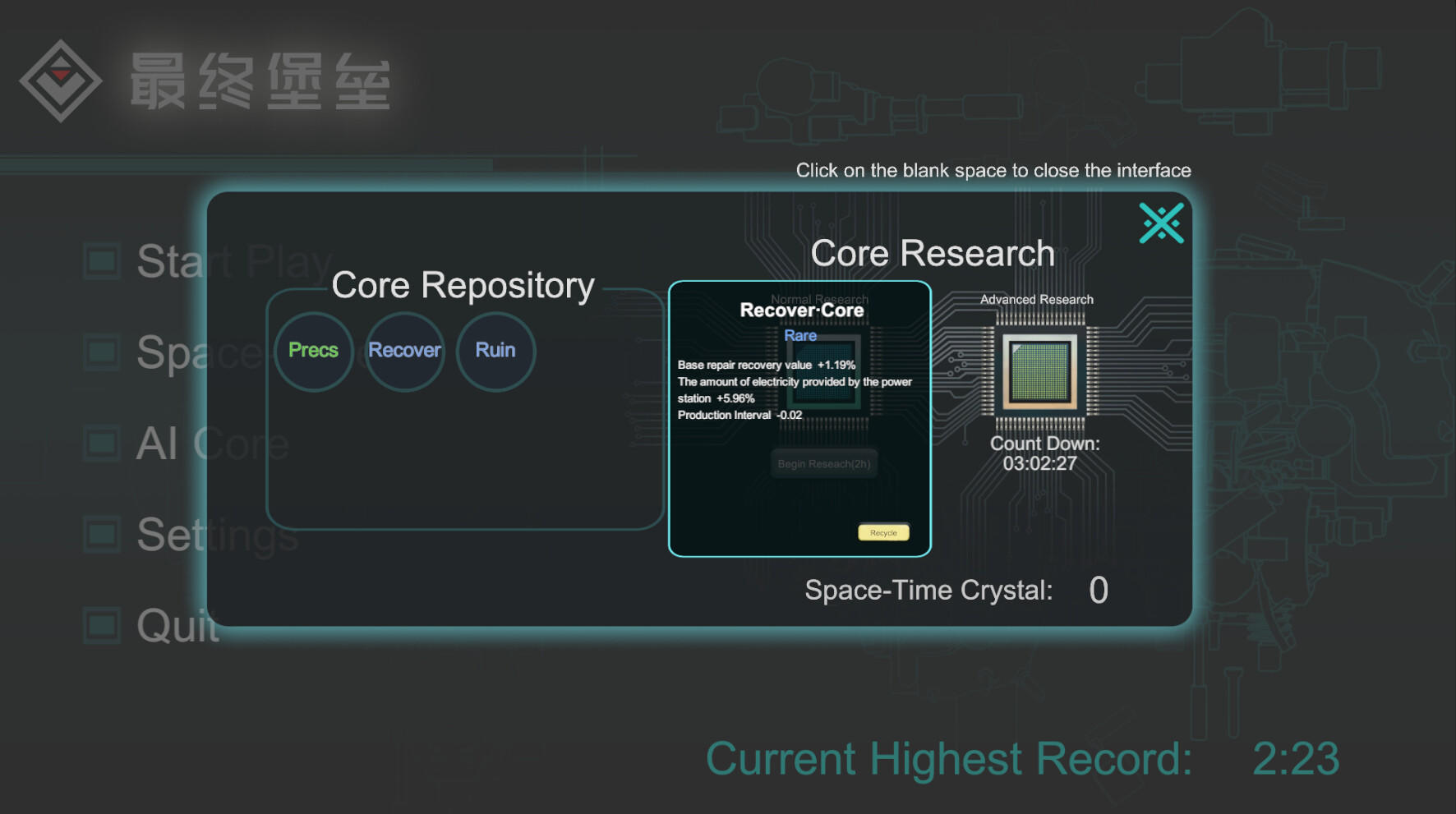Select the Recover core in the repository

point(404,351)
